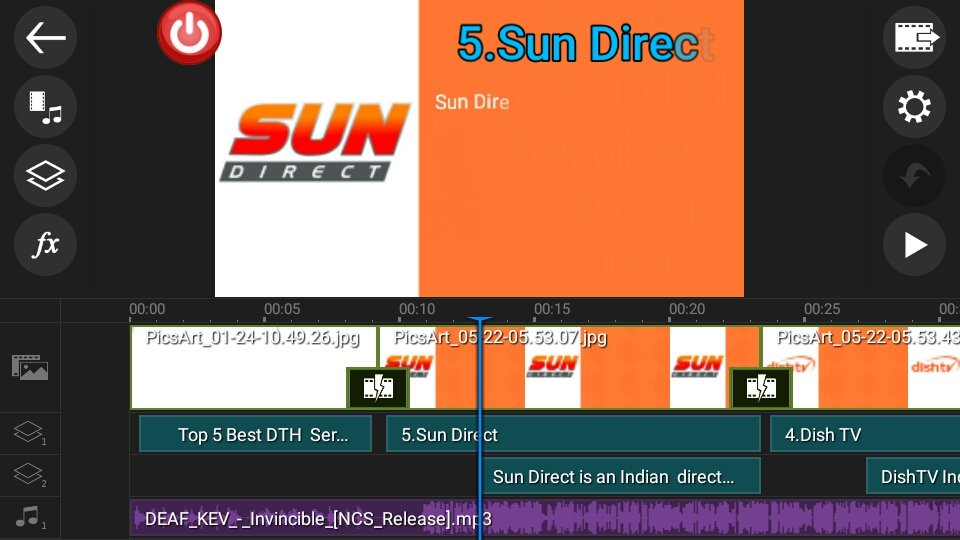The image size is (960, 540).
Task: Select the '4.Dish TV' title clip
Action: [864, 434]
